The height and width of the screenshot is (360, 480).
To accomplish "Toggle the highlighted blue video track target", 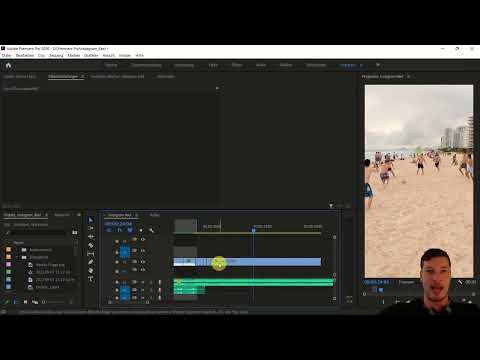I will click(125, 252).
